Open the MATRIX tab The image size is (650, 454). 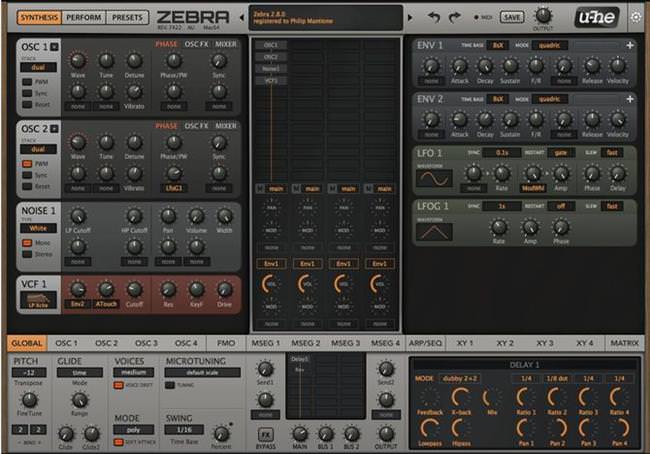pos(624,343)
